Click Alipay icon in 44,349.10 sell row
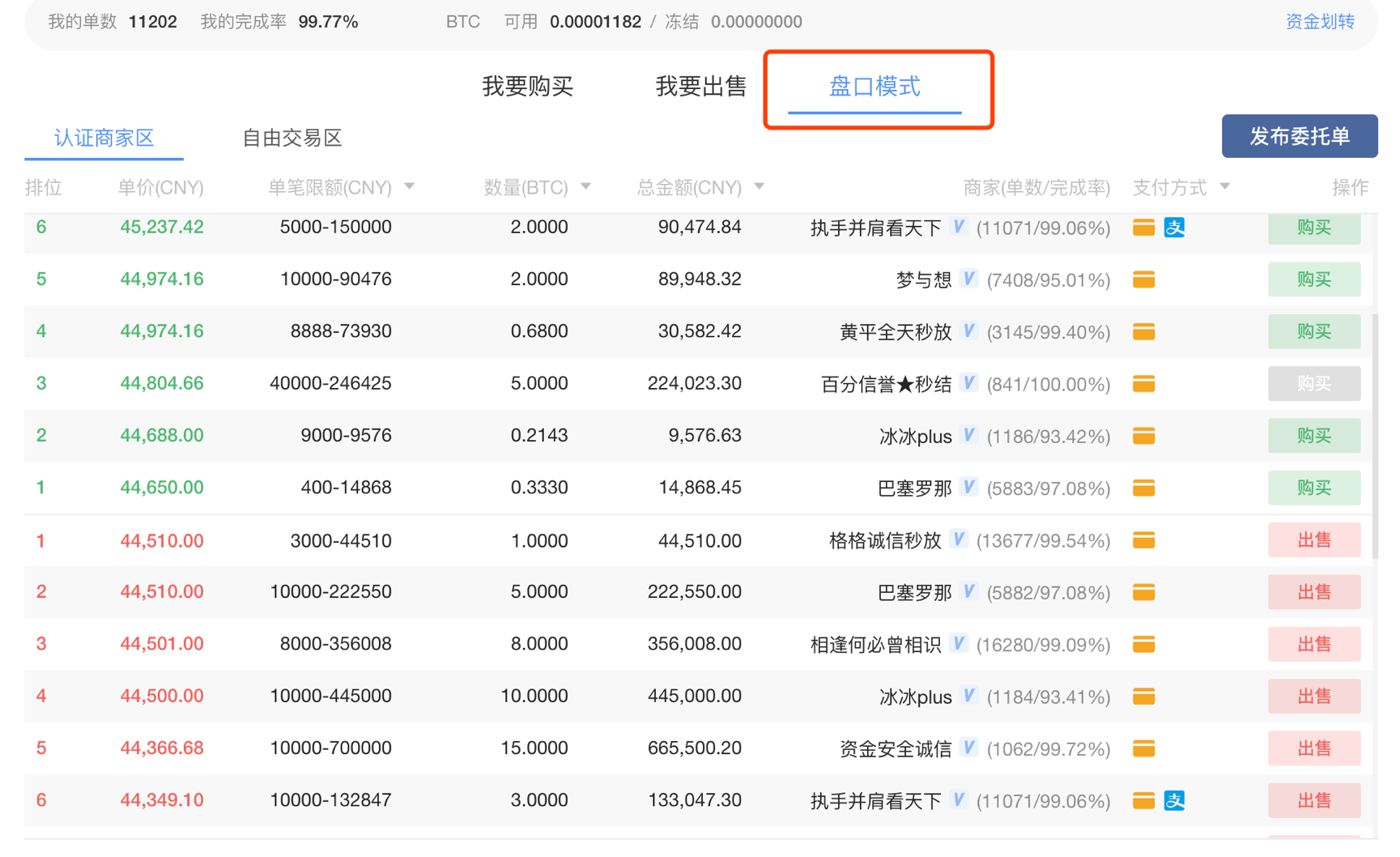The height and width of the screenshot is (857, 1400). pyautogui.click(x=1174, y=800)
